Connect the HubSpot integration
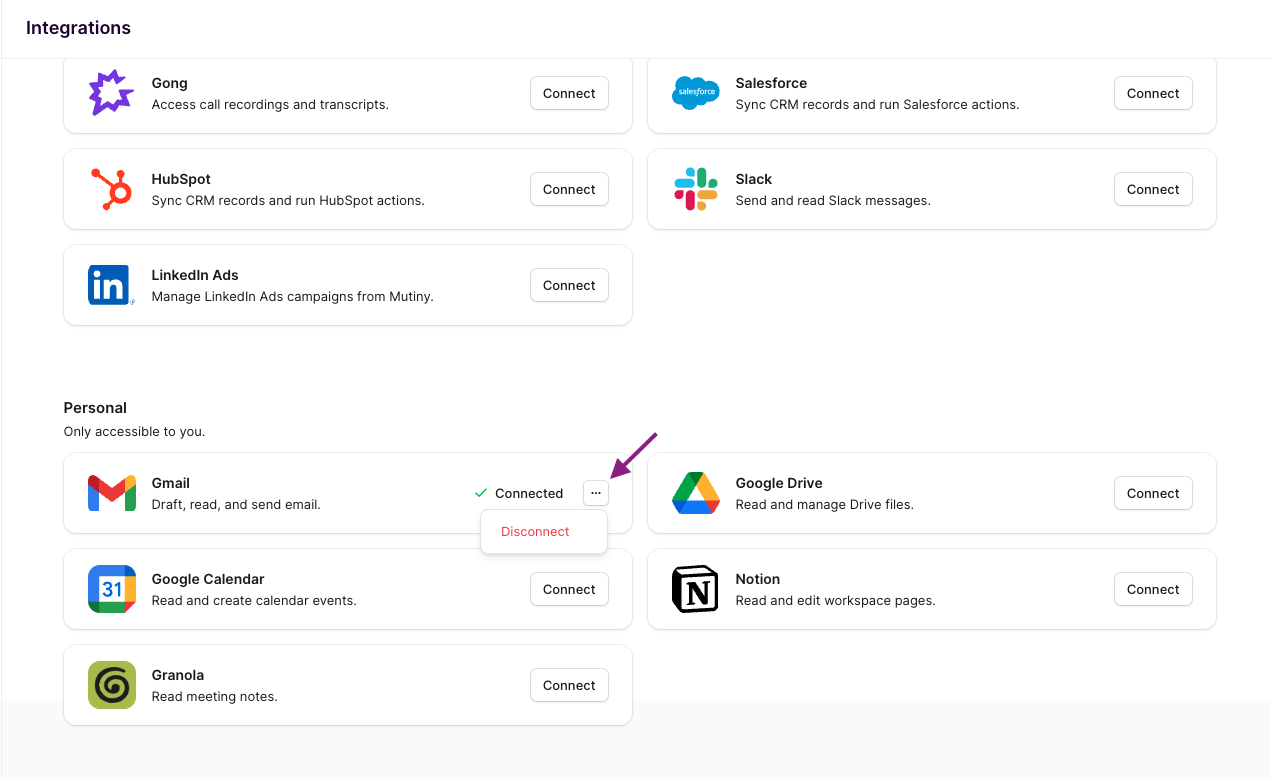 [569, 189]
